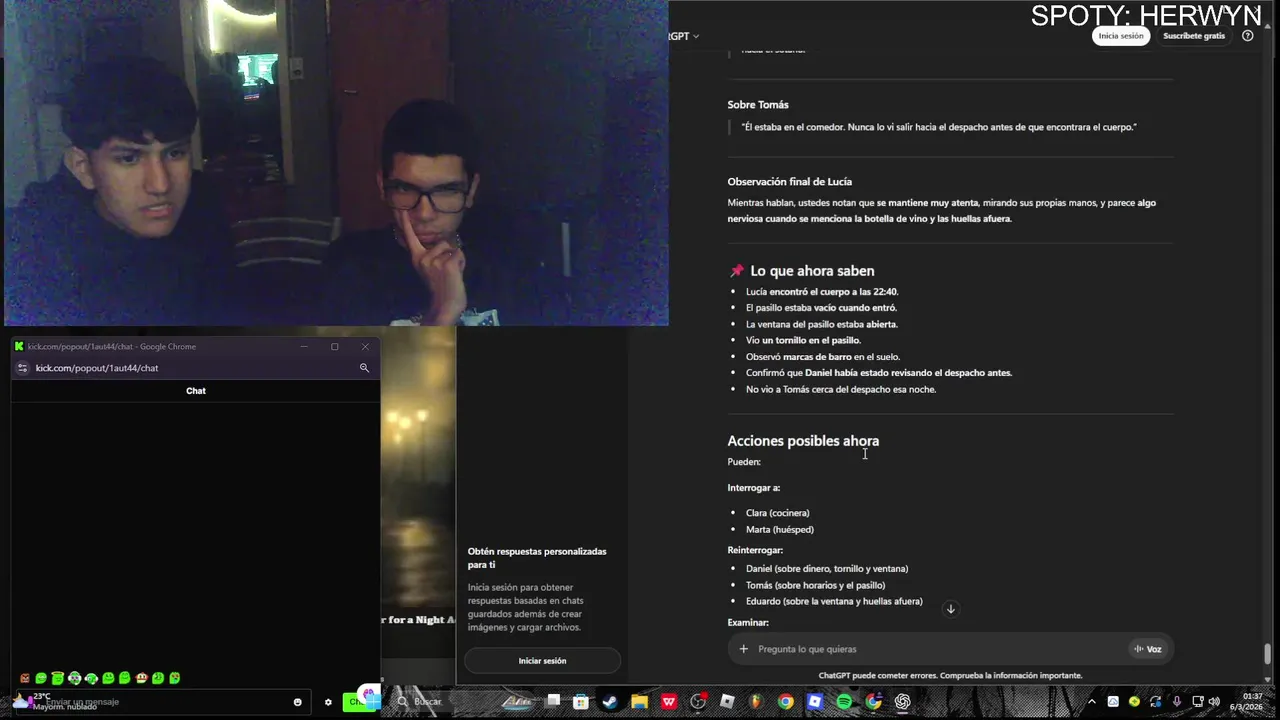The image size is (1280, 720).
Task: Open FL Studio from the taskbar
Action: pyautogui.click(x=756, y=702)
